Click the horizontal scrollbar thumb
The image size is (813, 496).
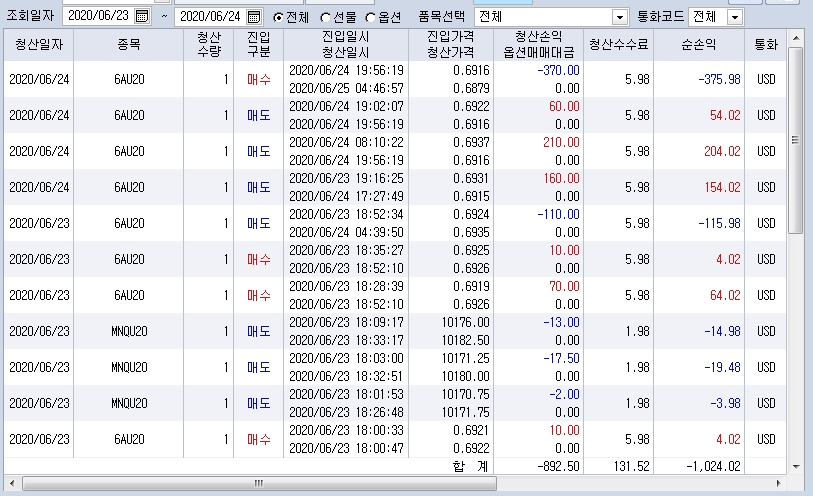click(x=259, y=484)
